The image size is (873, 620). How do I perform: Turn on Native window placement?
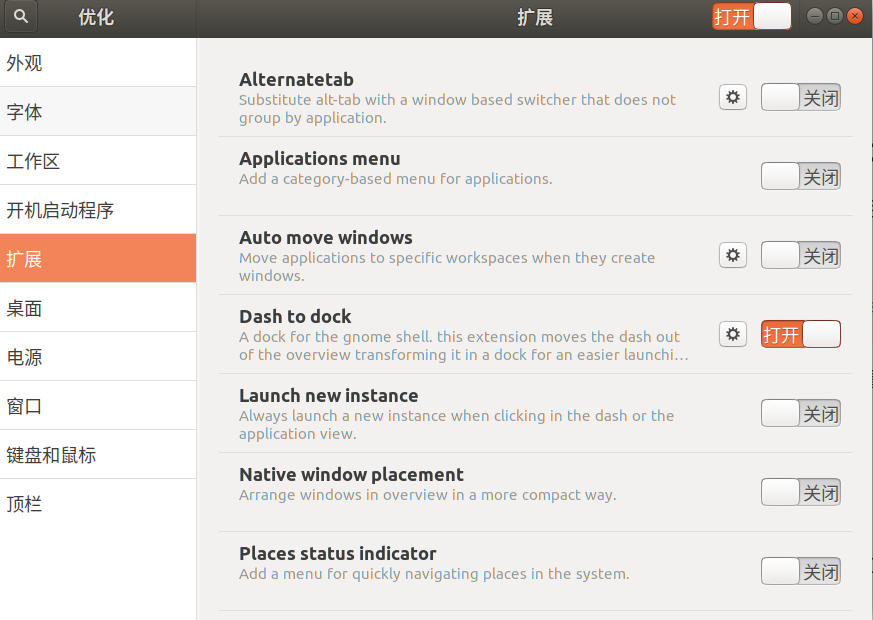pyautogui.click(x=800, y=493)
